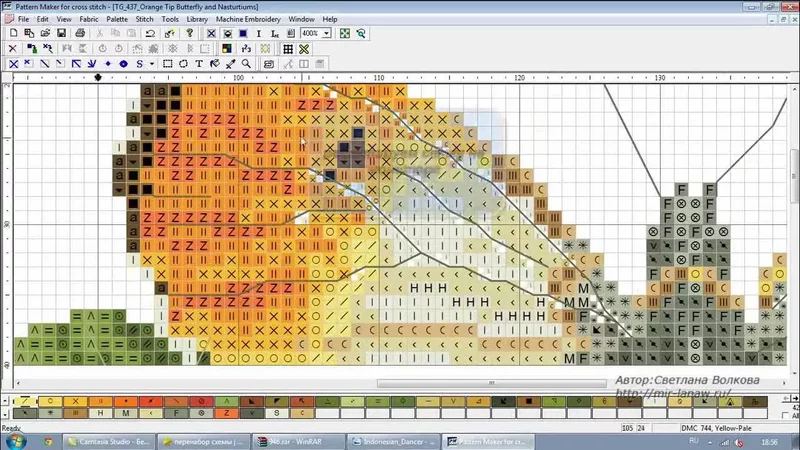Switch to Camtasia Studio taskbar window
The image size is (800, 450).
[x=108, y=442]
